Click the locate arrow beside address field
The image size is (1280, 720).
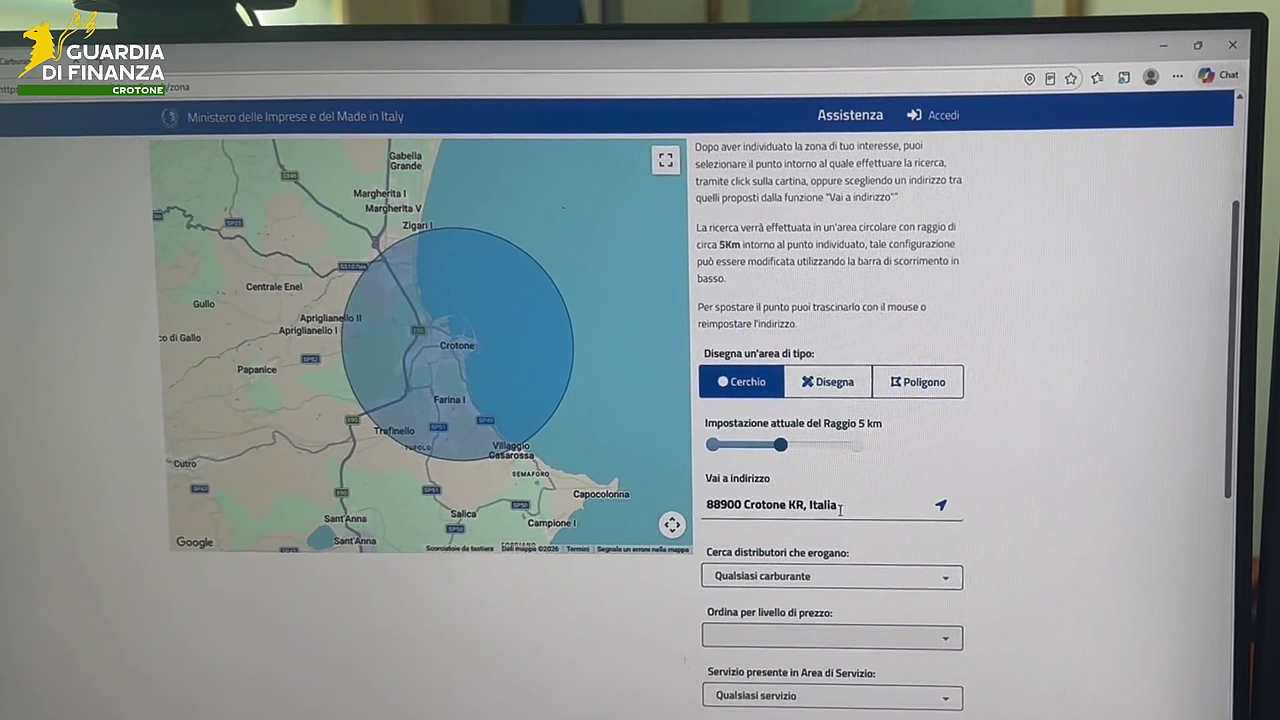point(941,506)
